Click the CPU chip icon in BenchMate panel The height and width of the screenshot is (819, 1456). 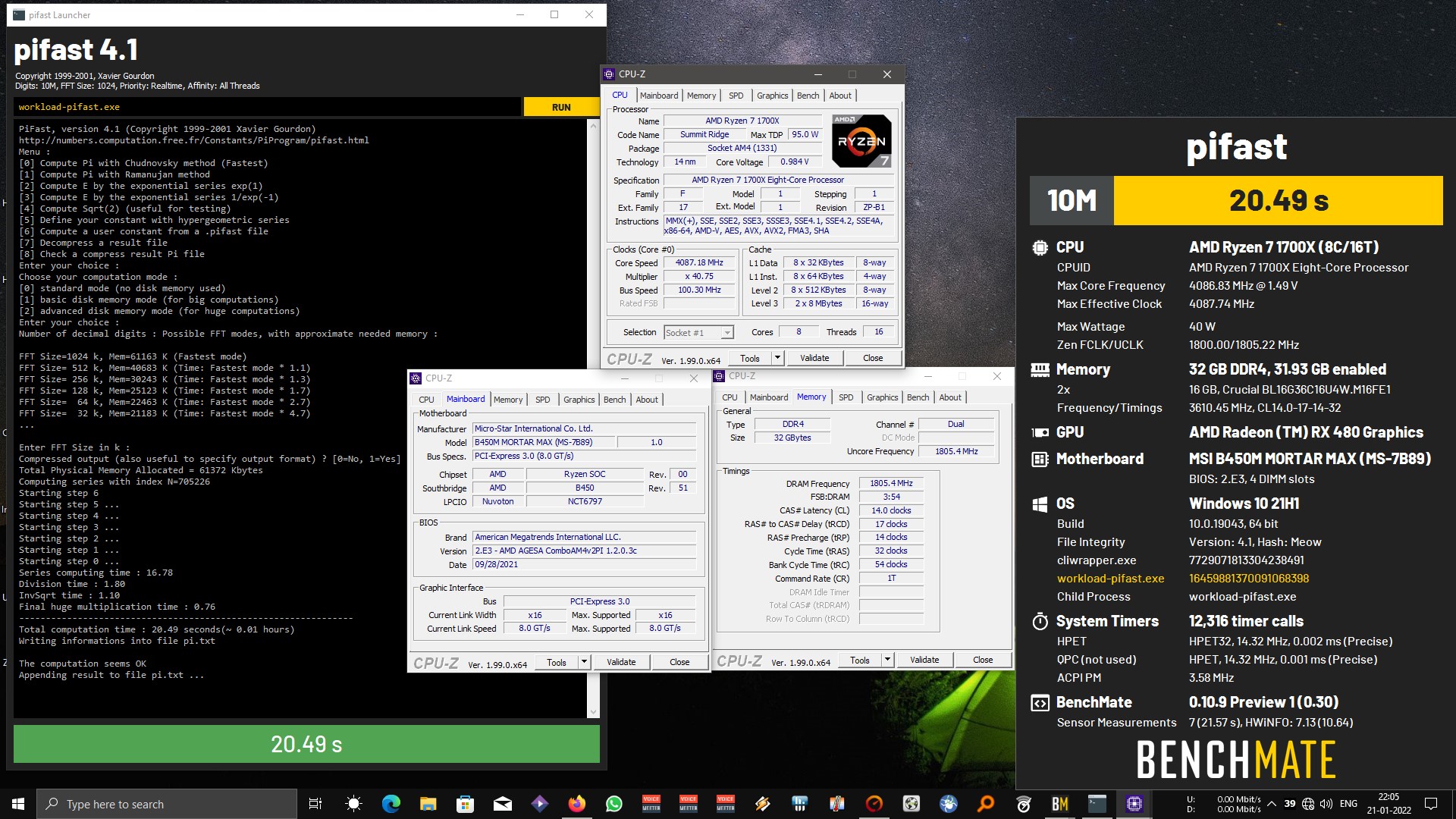coord(1040,247)
